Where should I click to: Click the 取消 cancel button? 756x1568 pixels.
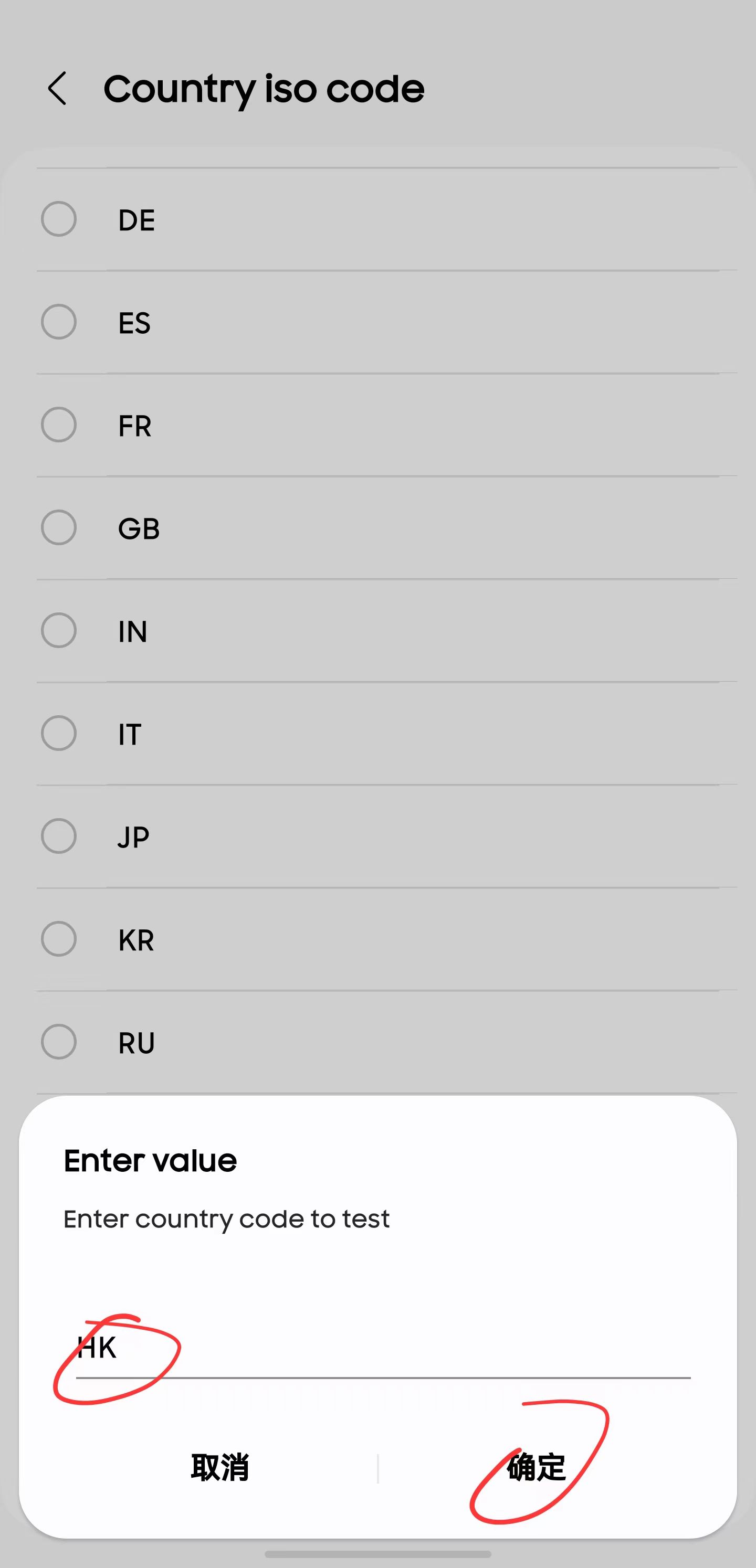tap(220, 1467)
